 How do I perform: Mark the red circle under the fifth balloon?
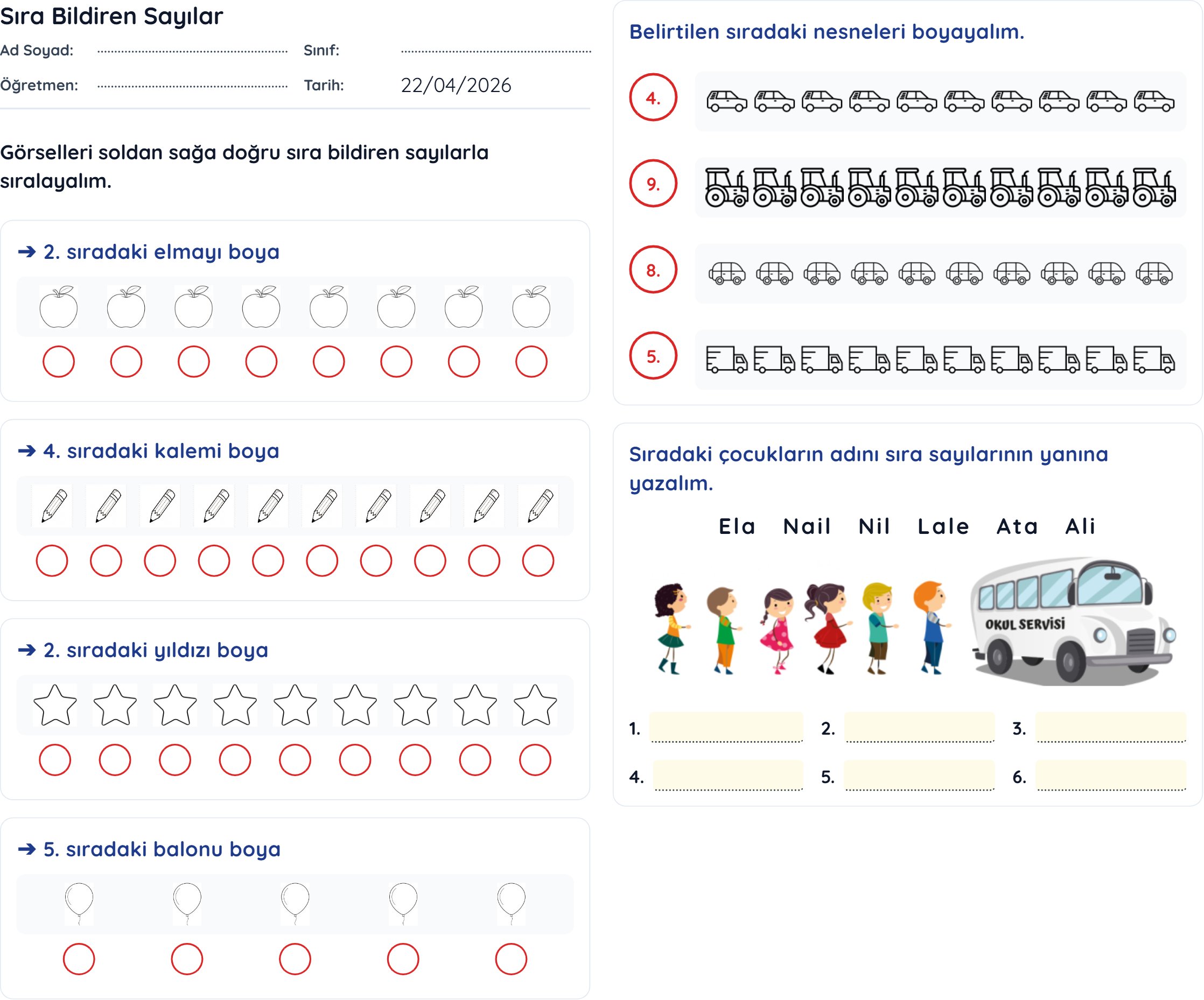(x=511, y=959)
